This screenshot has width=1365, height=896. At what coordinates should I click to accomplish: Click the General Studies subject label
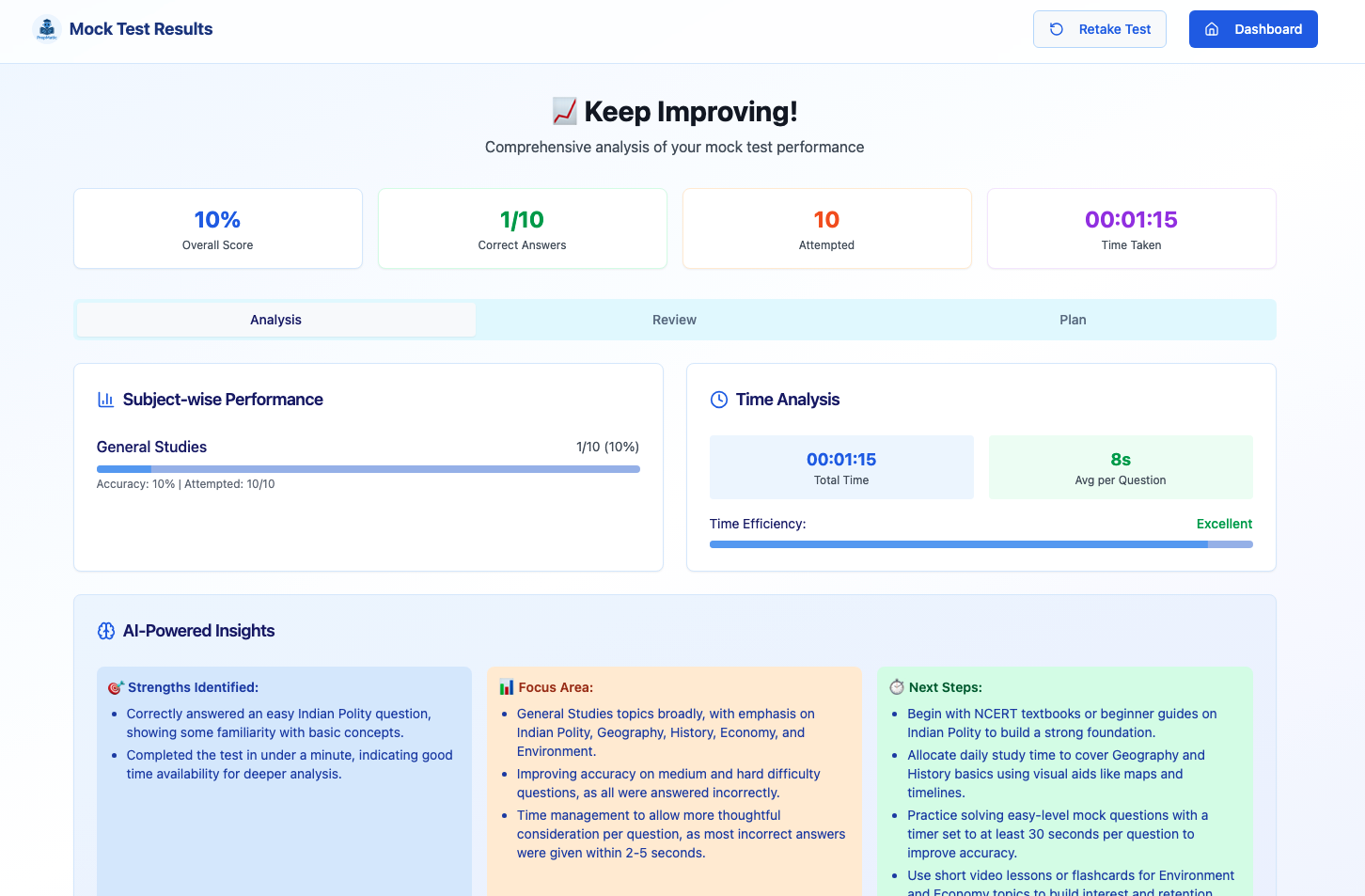tap(151, 447)
